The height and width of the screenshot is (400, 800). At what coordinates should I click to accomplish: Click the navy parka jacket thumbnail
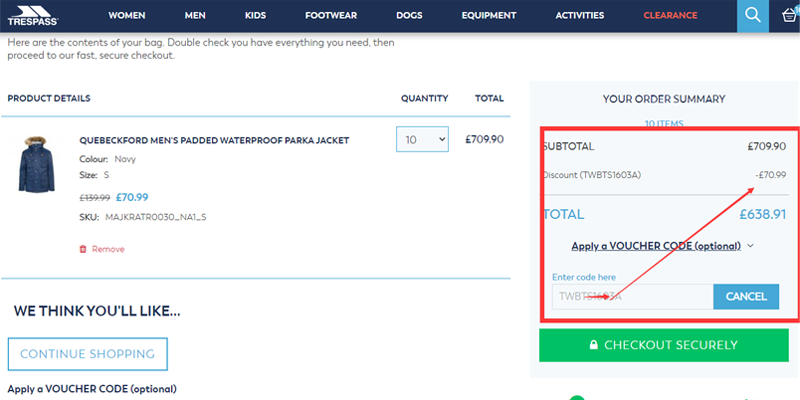coord(36,164)
